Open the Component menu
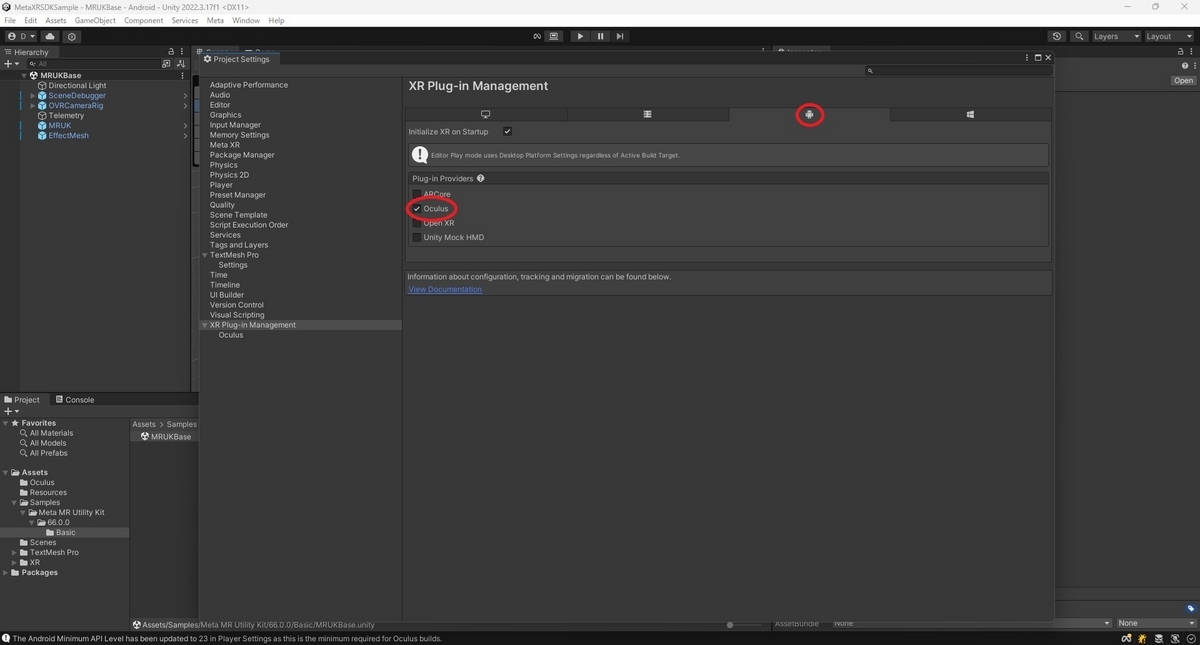Screen dimensions: 1200x645 click(143, 20)
